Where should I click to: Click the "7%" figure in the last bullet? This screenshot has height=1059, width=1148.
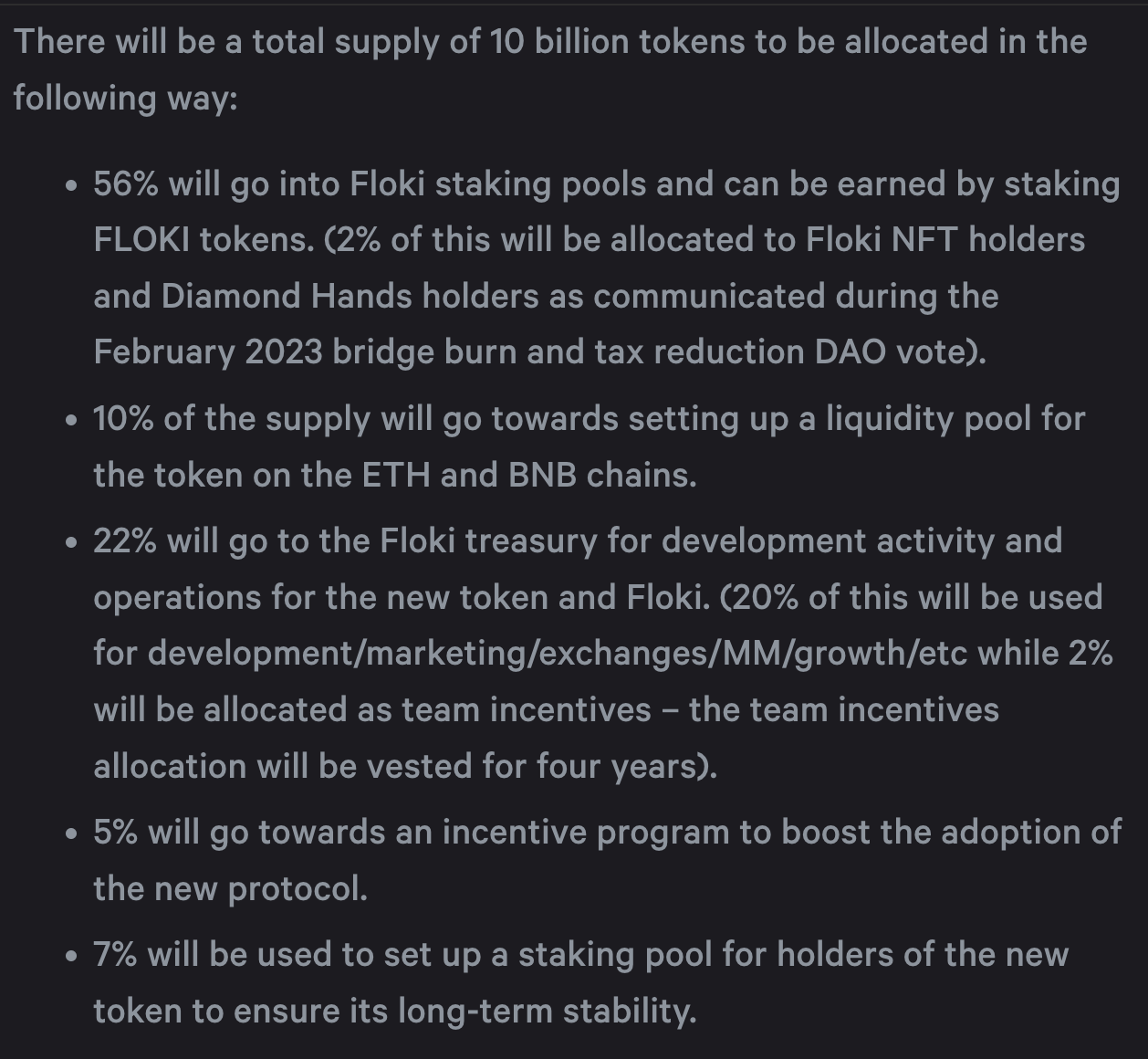(115, 955)
